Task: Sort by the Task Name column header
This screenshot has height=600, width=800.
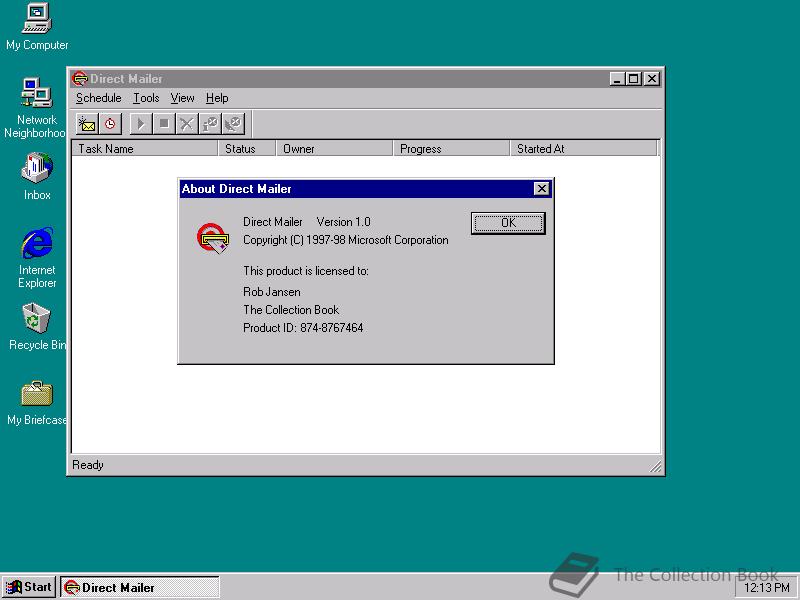Action: tap(144, 148)
